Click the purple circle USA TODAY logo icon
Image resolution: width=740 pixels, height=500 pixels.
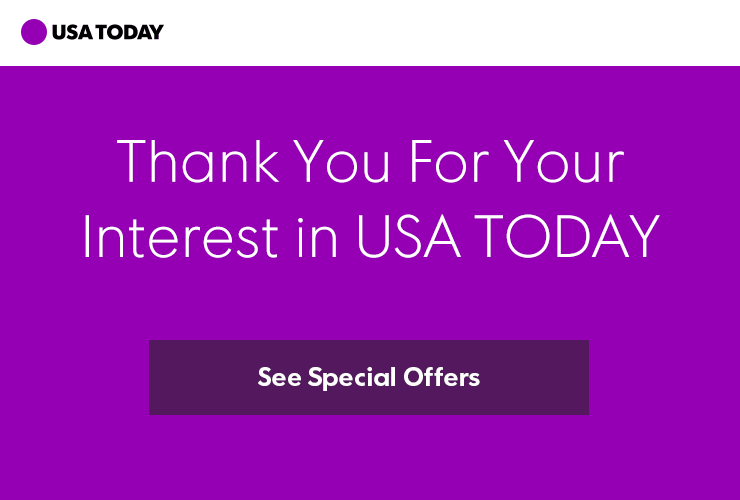pos(34,32)
